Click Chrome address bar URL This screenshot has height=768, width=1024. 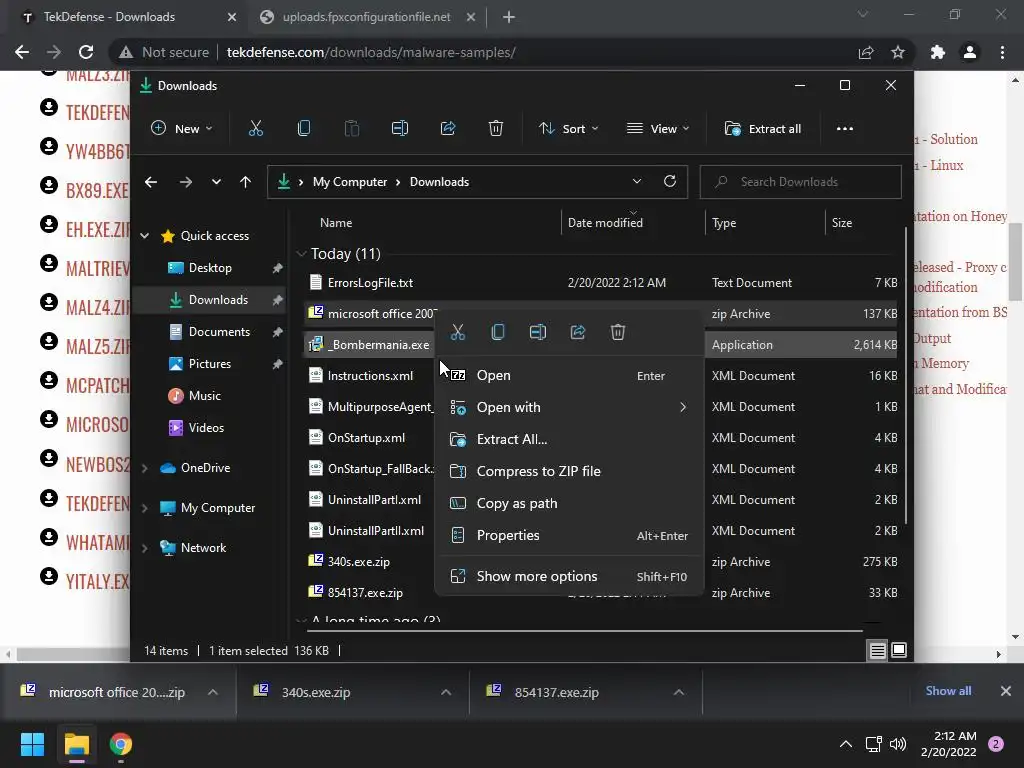(371, 52)
